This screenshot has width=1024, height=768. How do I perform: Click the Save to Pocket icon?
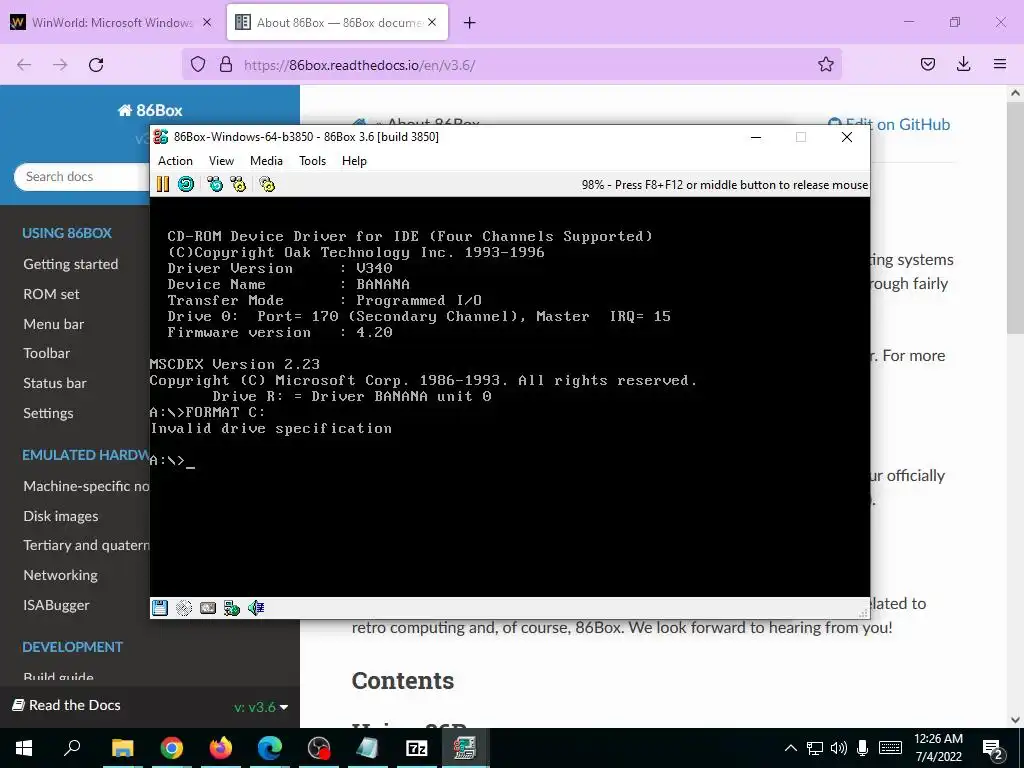[x=928, y=64]
